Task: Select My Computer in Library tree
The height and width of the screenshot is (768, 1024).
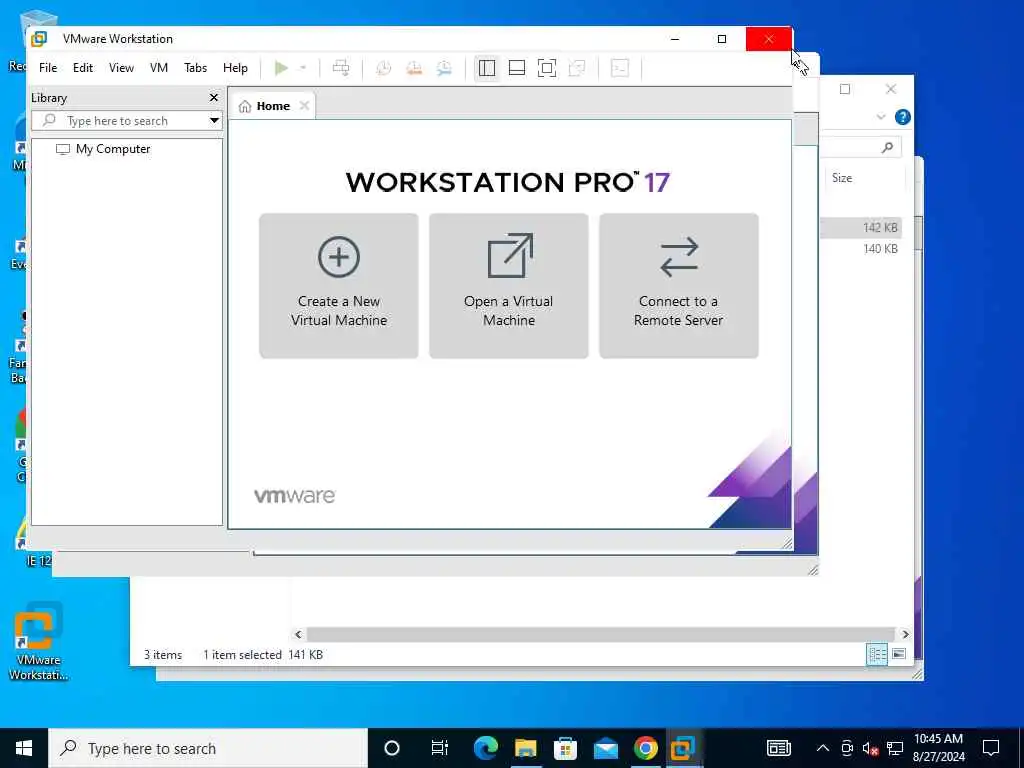Action: [104, 149]
